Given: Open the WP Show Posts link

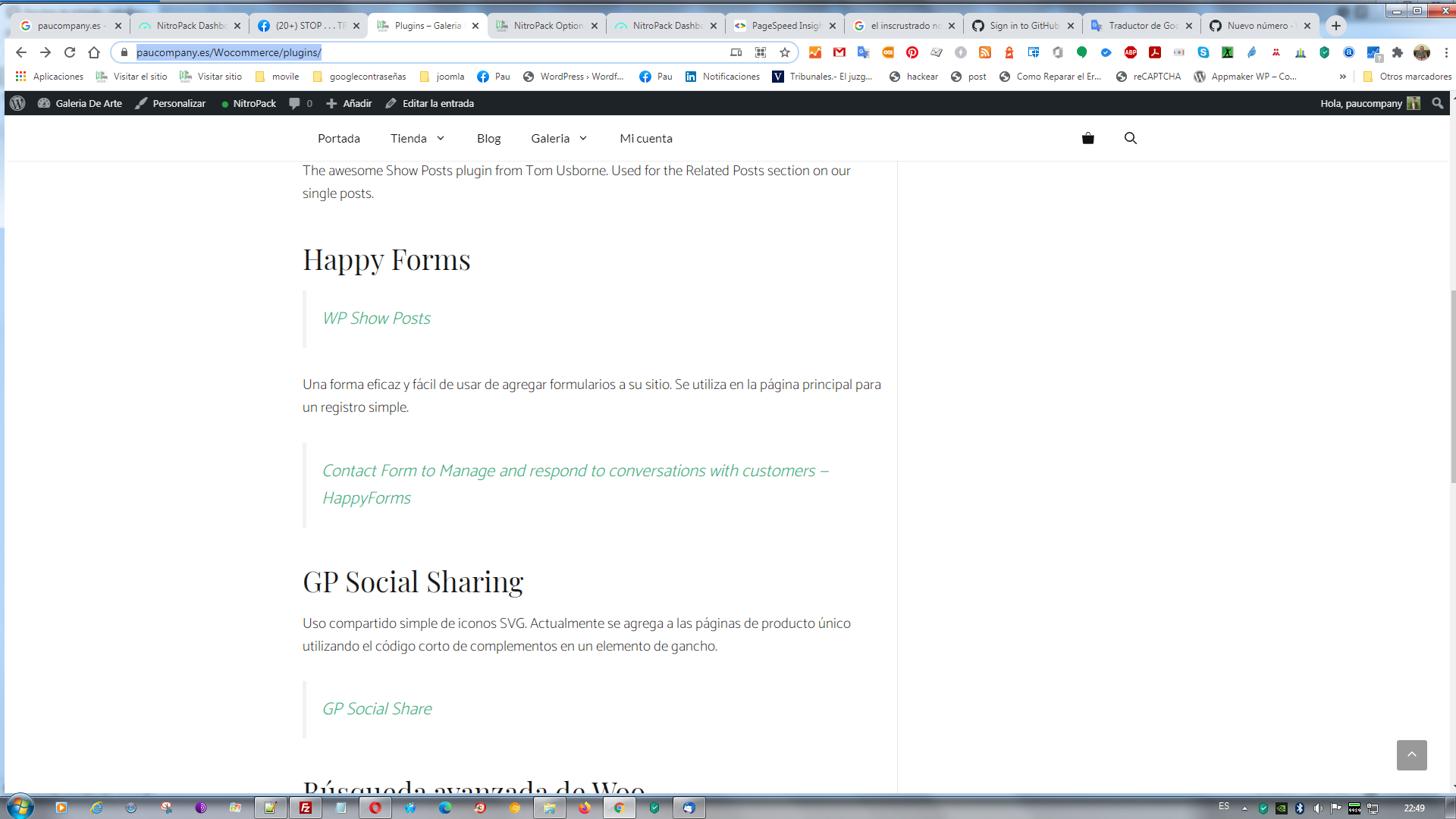Looking at the screenshot, I should [x=376, y=318].
